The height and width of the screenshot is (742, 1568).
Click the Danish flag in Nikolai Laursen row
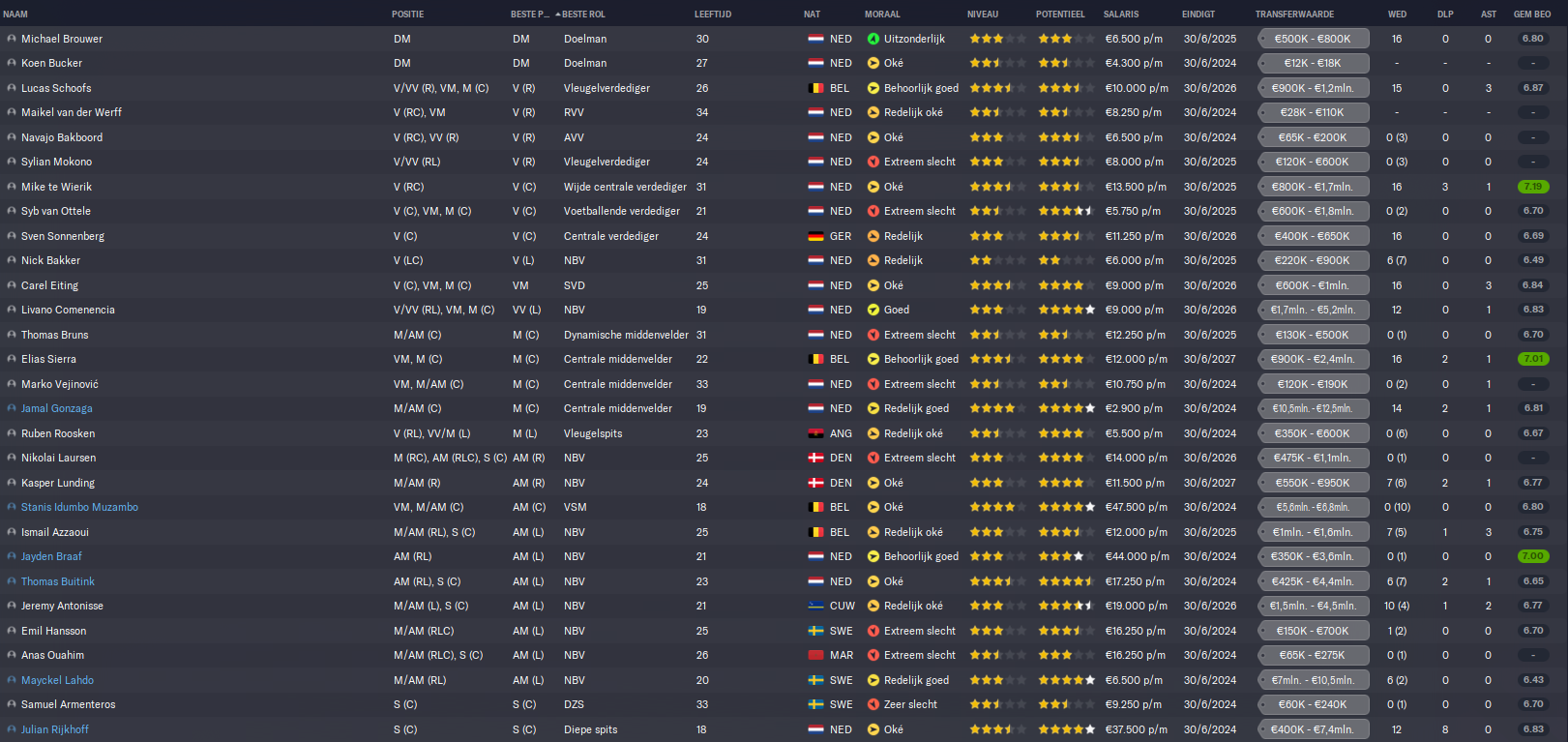[815, 458]
